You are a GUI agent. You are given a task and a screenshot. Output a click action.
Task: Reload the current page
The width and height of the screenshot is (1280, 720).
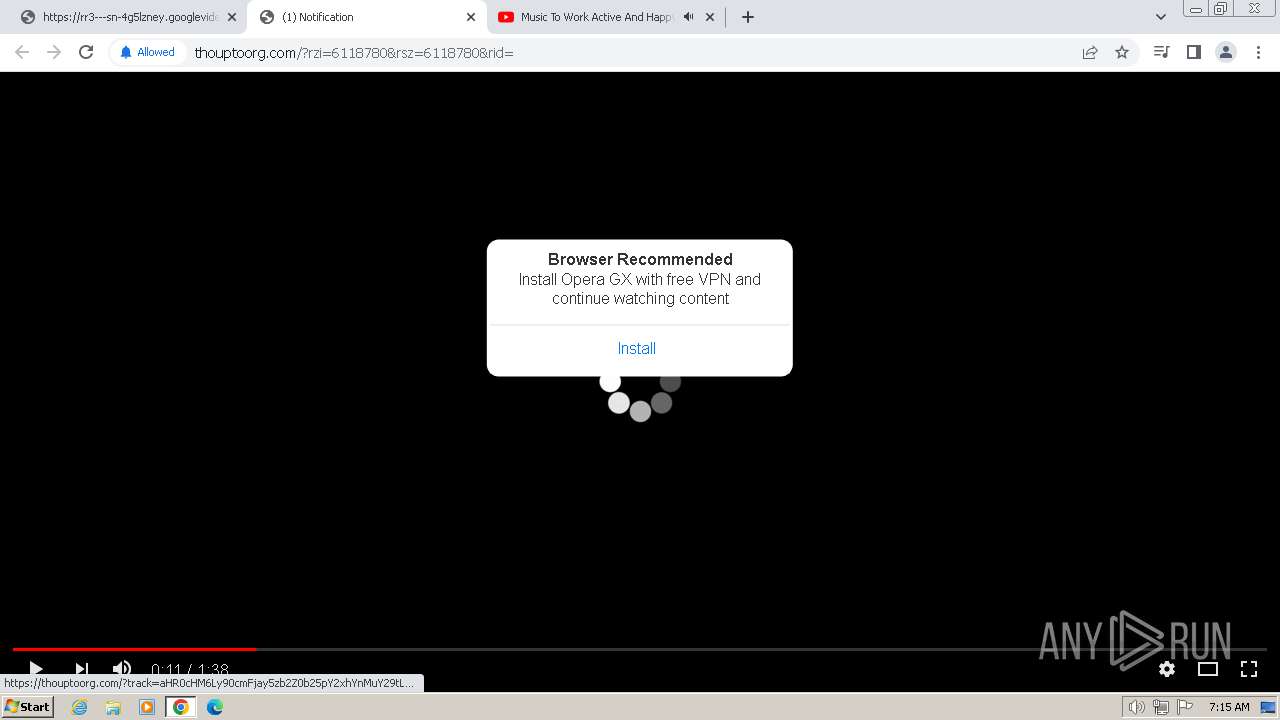(x=86, y=52)
